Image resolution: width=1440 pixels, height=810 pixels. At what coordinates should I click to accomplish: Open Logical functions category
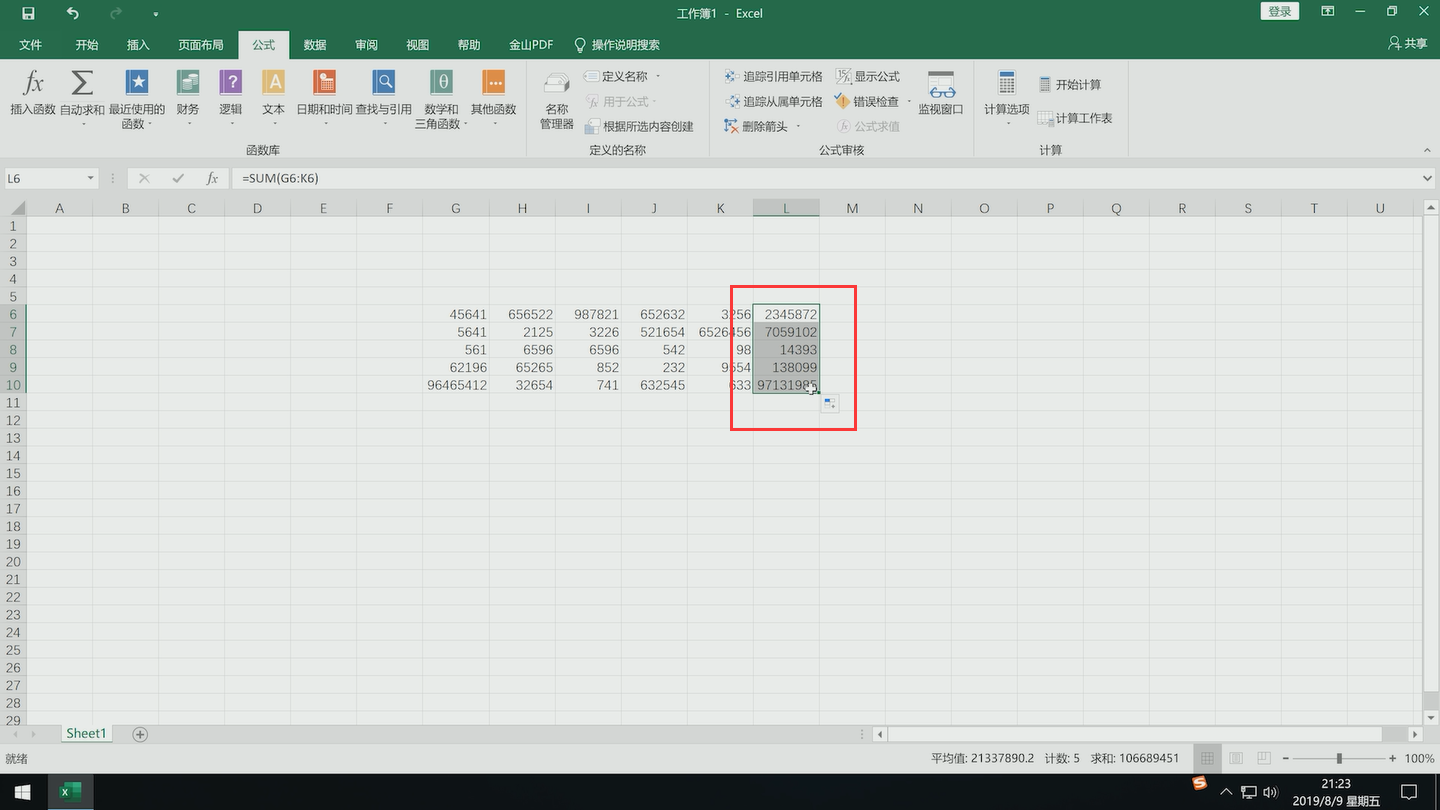(231, 95)
